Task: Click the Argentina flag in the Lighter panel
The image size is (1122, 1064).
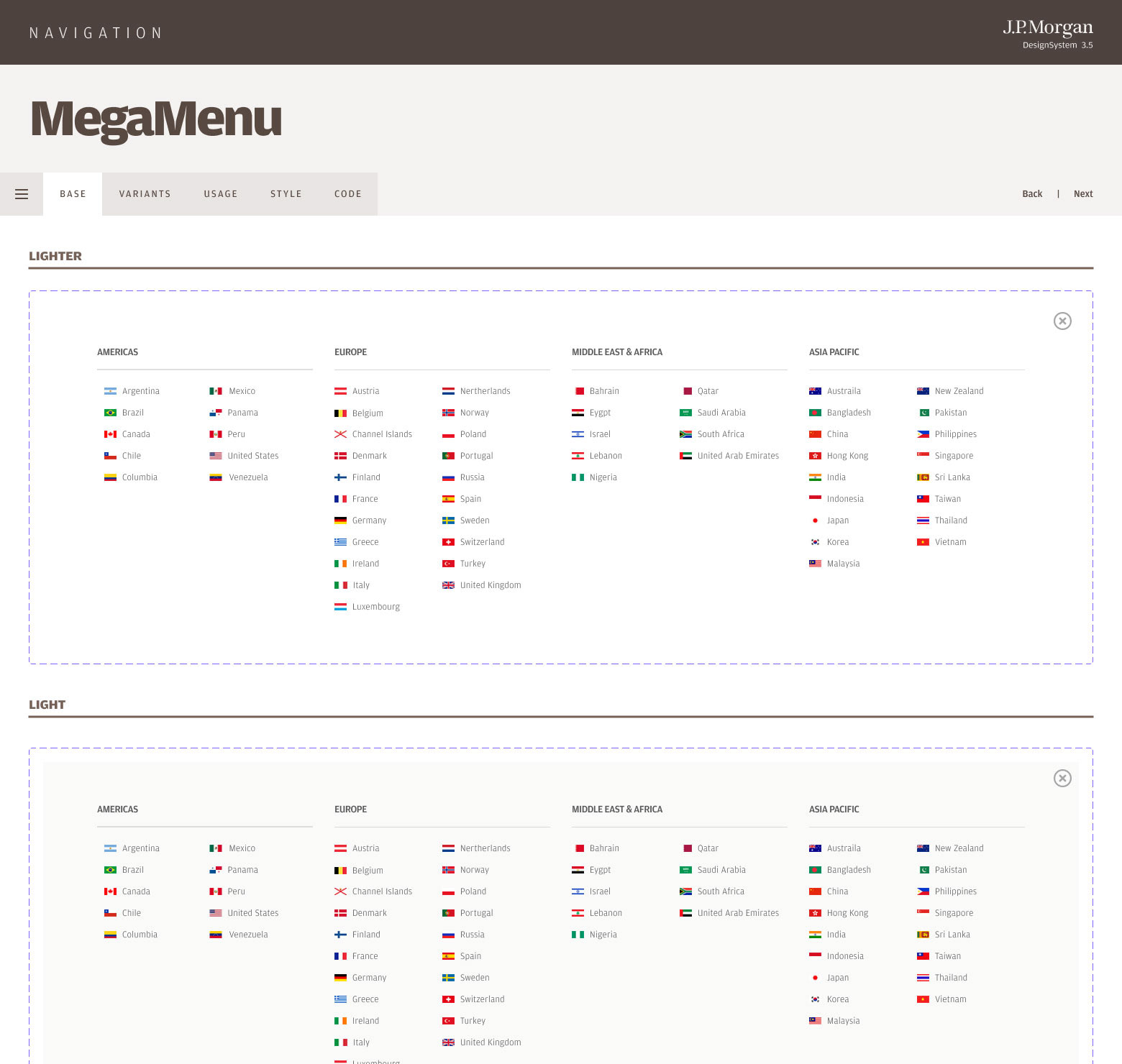Action: tap(110, 391)
